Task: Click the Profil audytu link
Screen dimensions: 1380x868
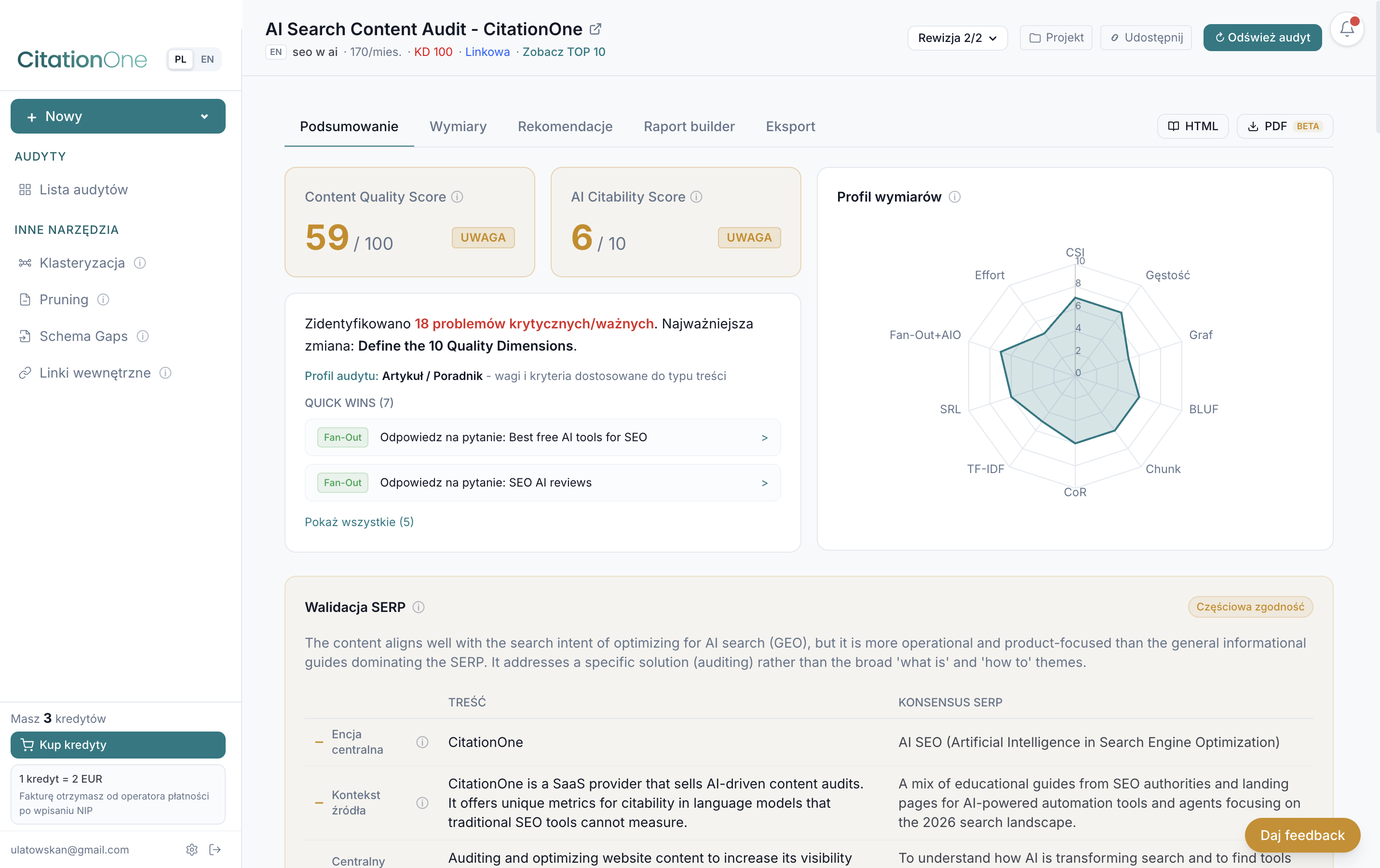Action: coord(341,376)
